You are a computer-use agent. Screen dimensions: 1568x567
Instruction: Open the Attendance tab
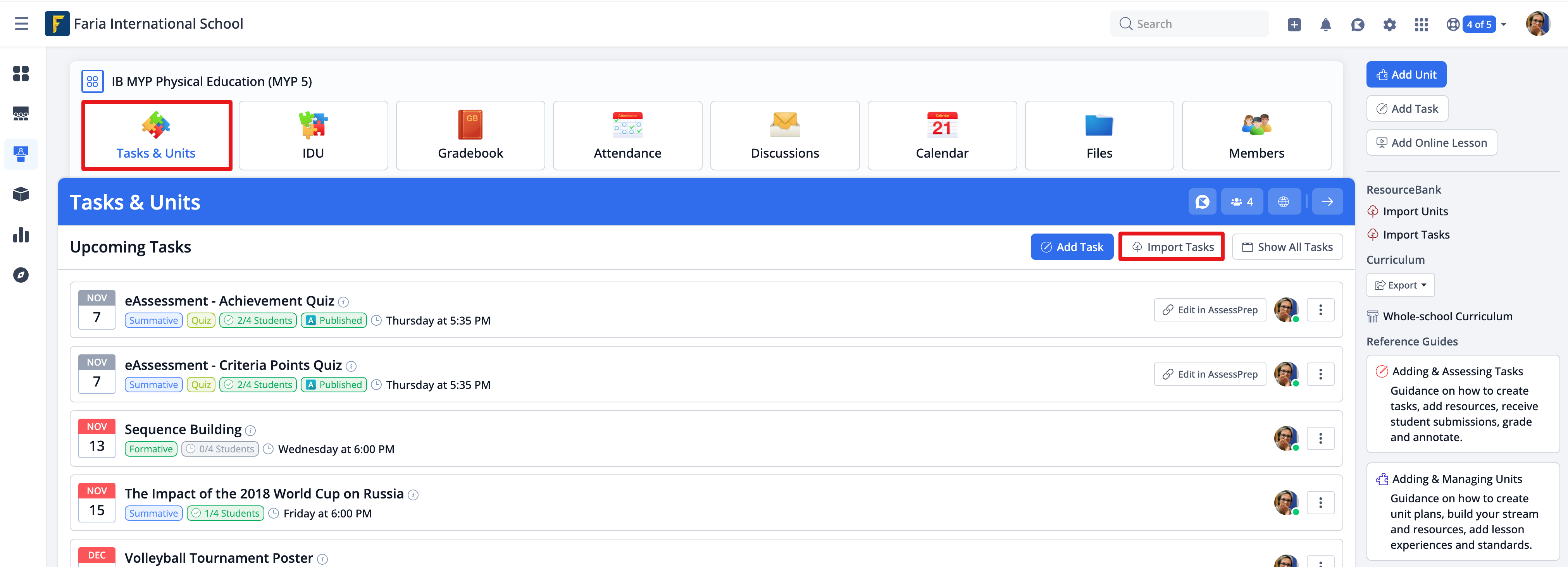[627, 136]
